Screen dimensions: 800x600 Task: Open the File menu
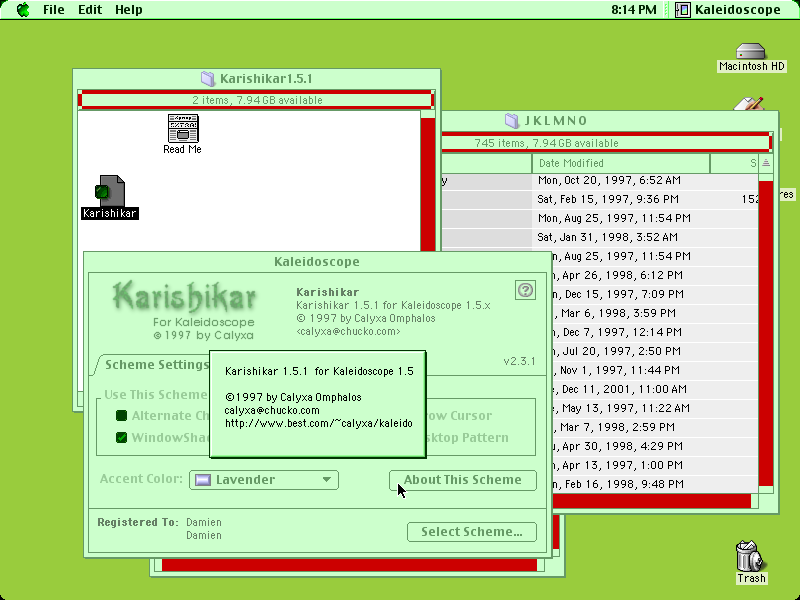click(x=54, y=10)
